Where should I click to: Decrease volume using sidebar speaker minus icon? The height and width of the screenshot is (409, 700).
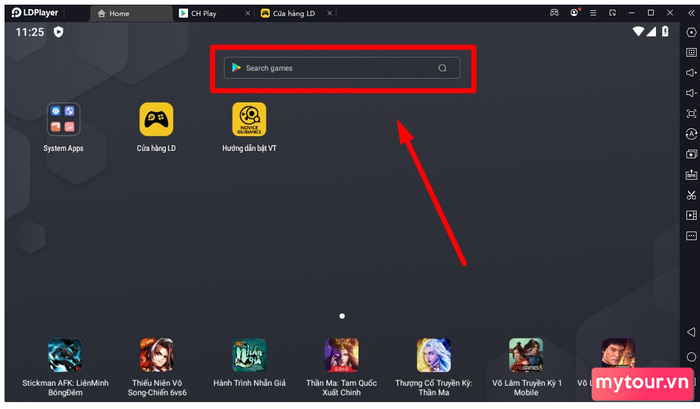click(691, 93)
